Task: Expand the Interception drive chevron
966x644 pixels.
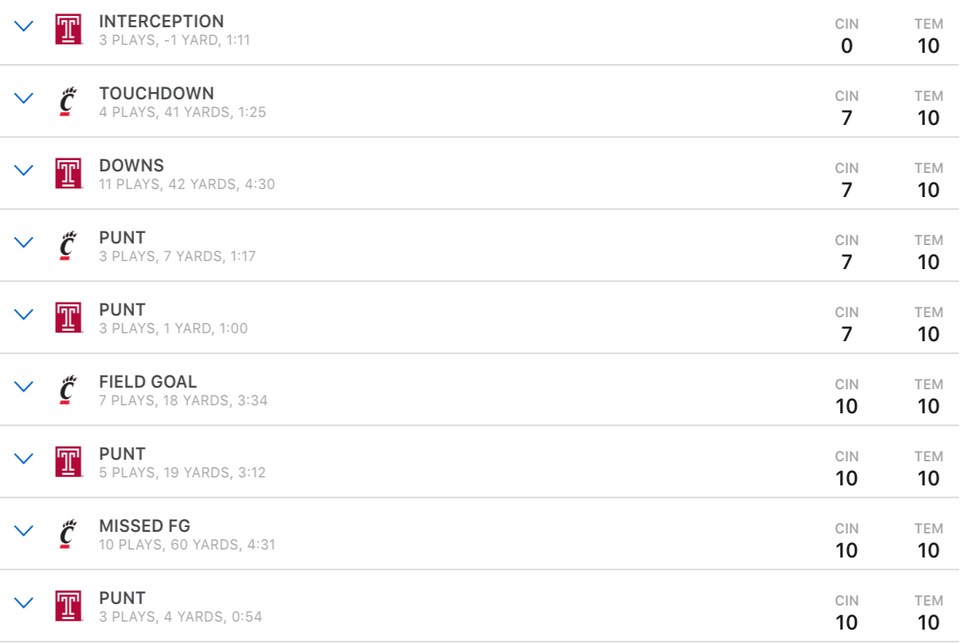Action: [x=23, y=26]
